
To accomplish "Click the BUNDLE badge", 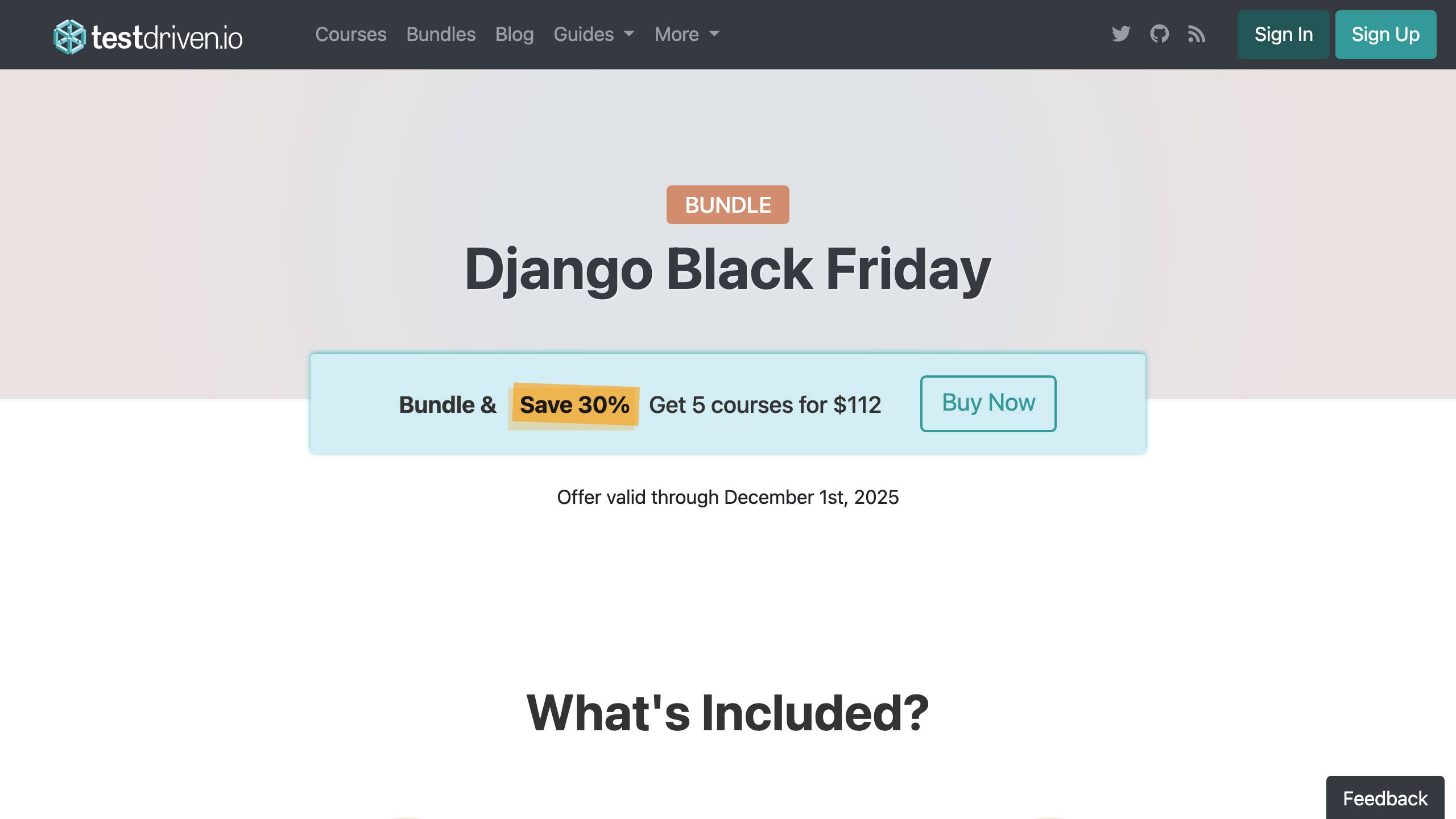I will click(x=727, y=205).
